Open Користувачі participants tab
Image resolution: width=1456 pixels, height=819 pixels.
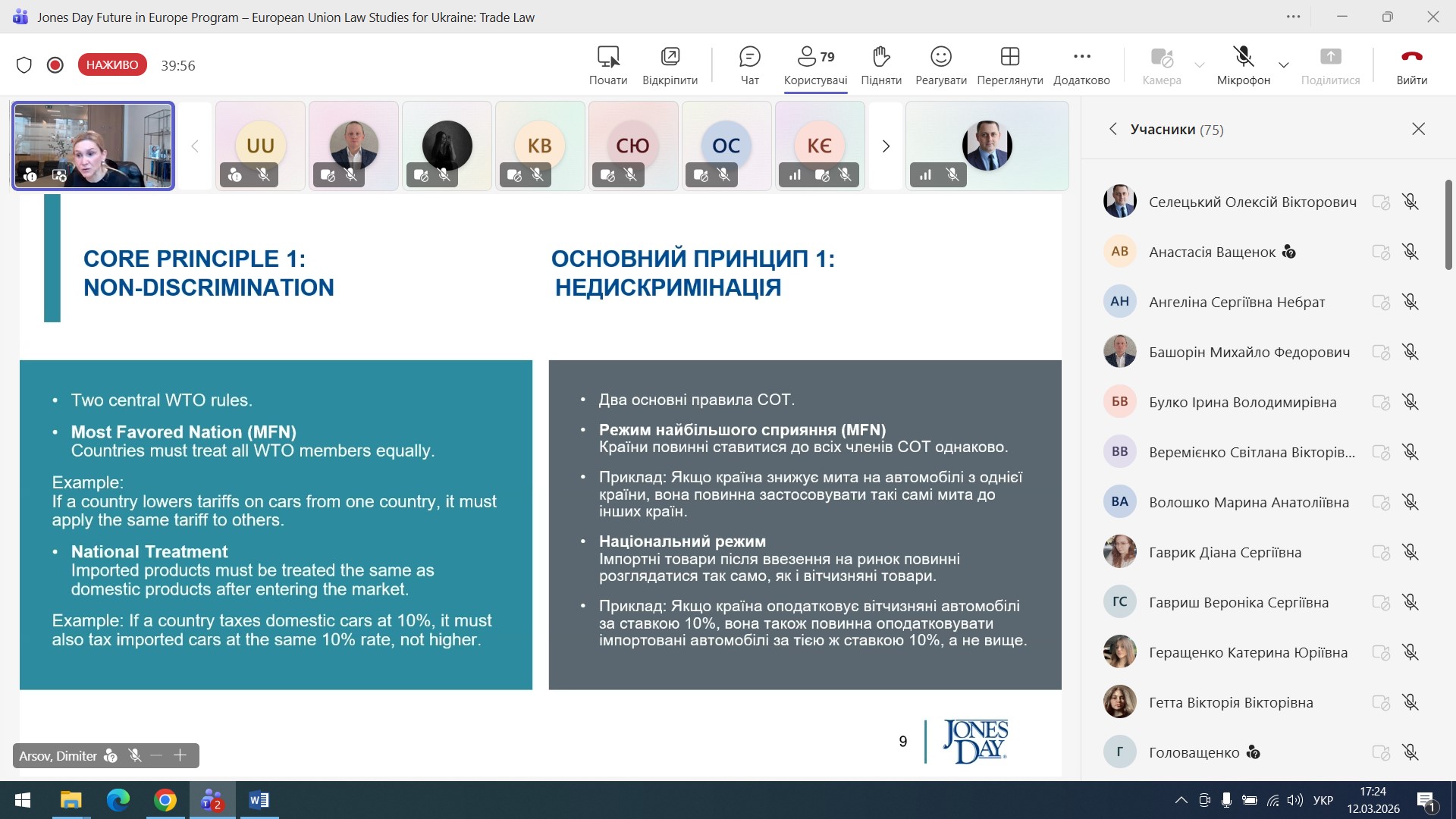(x=815, y=65)
